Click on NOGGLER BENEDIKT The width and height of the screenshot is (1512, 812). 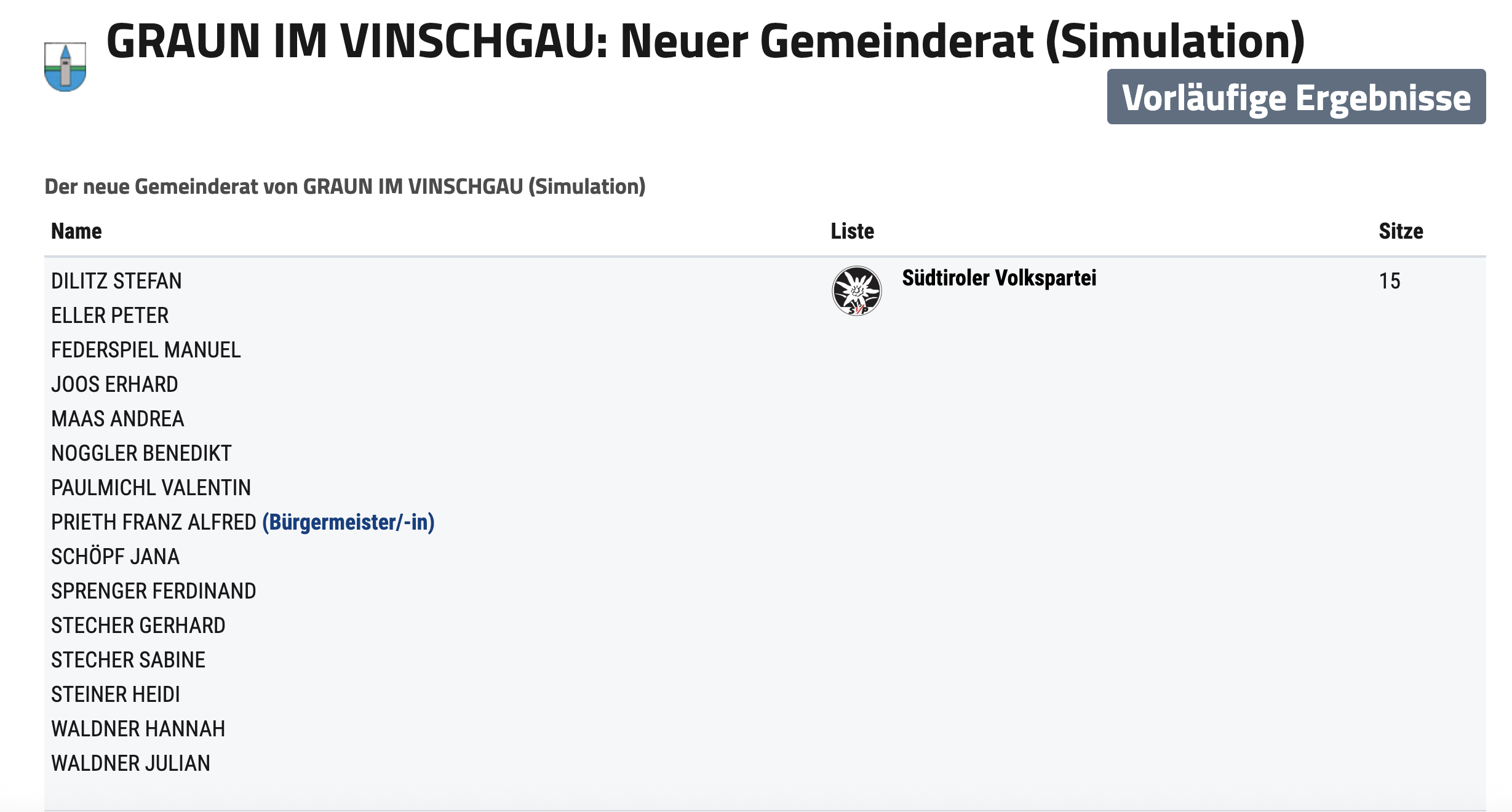click(141, 453)
